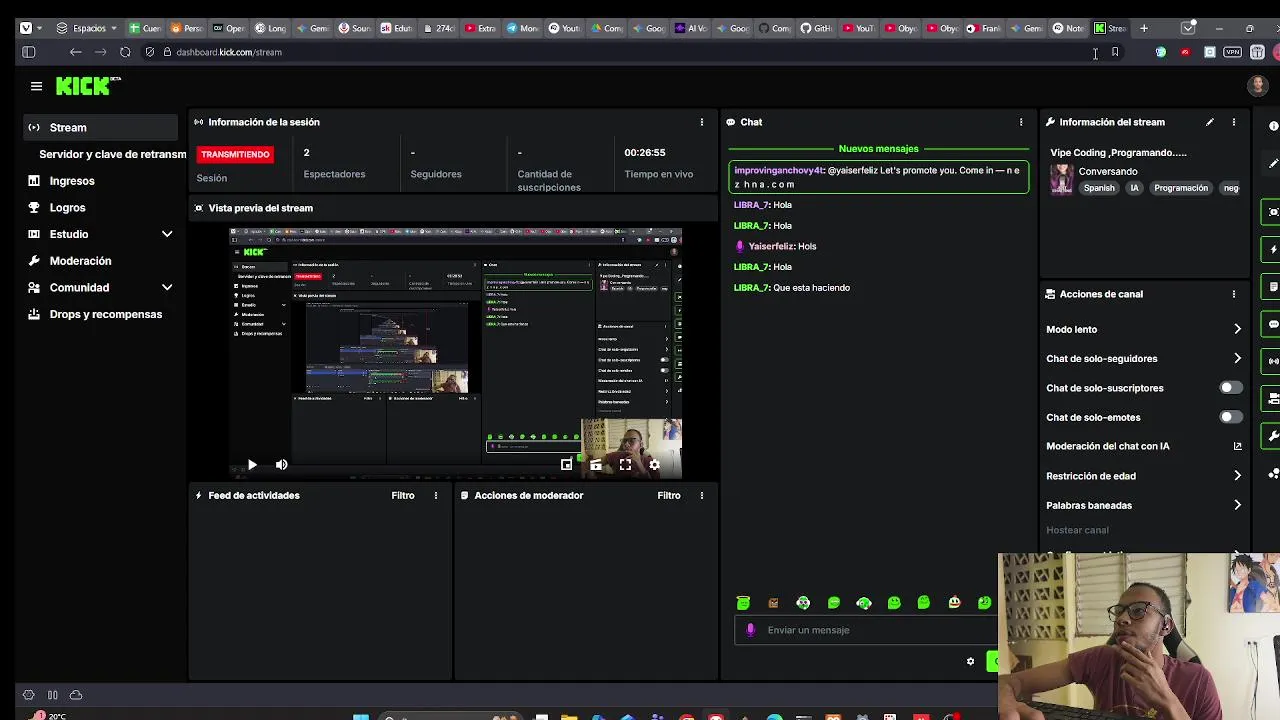1280x720 pixels.
Task: Click the Programación tag
Action: click(x=1180, y=188)
